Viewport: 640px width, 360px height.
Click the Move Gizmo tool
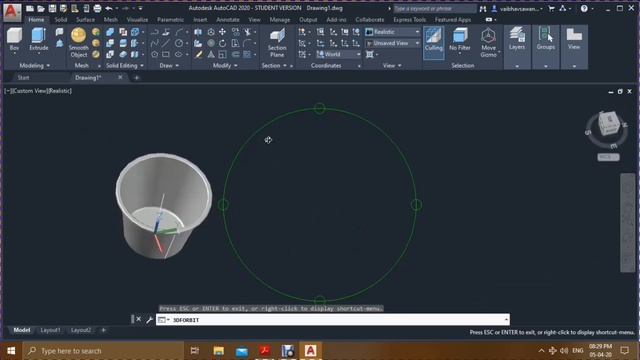pos(488,42)
